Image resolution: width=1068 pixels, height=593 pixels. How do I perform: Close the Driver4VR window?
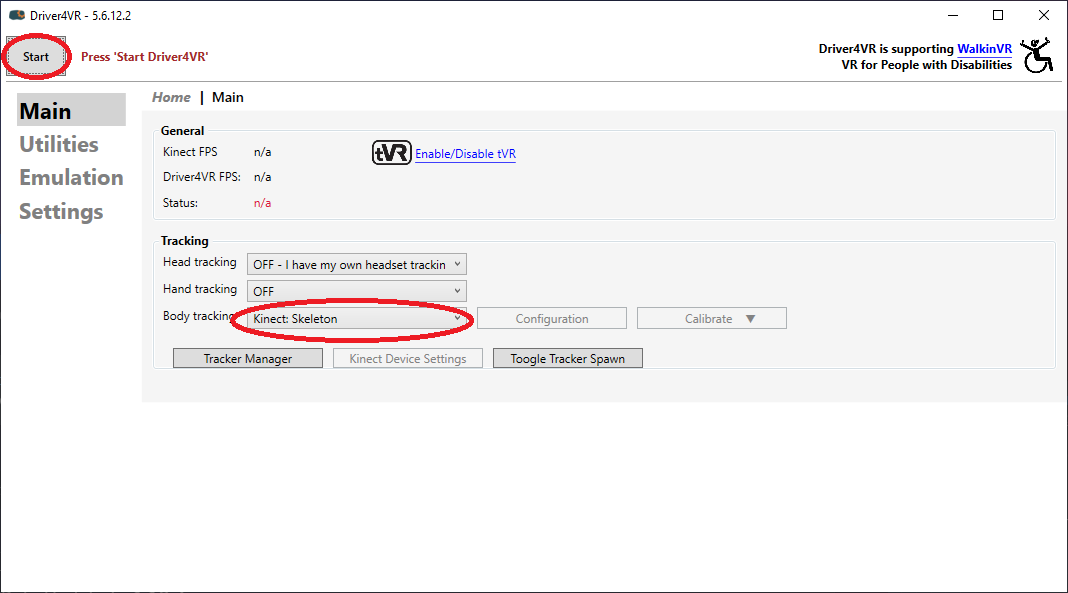click(x=1043, y=15)
